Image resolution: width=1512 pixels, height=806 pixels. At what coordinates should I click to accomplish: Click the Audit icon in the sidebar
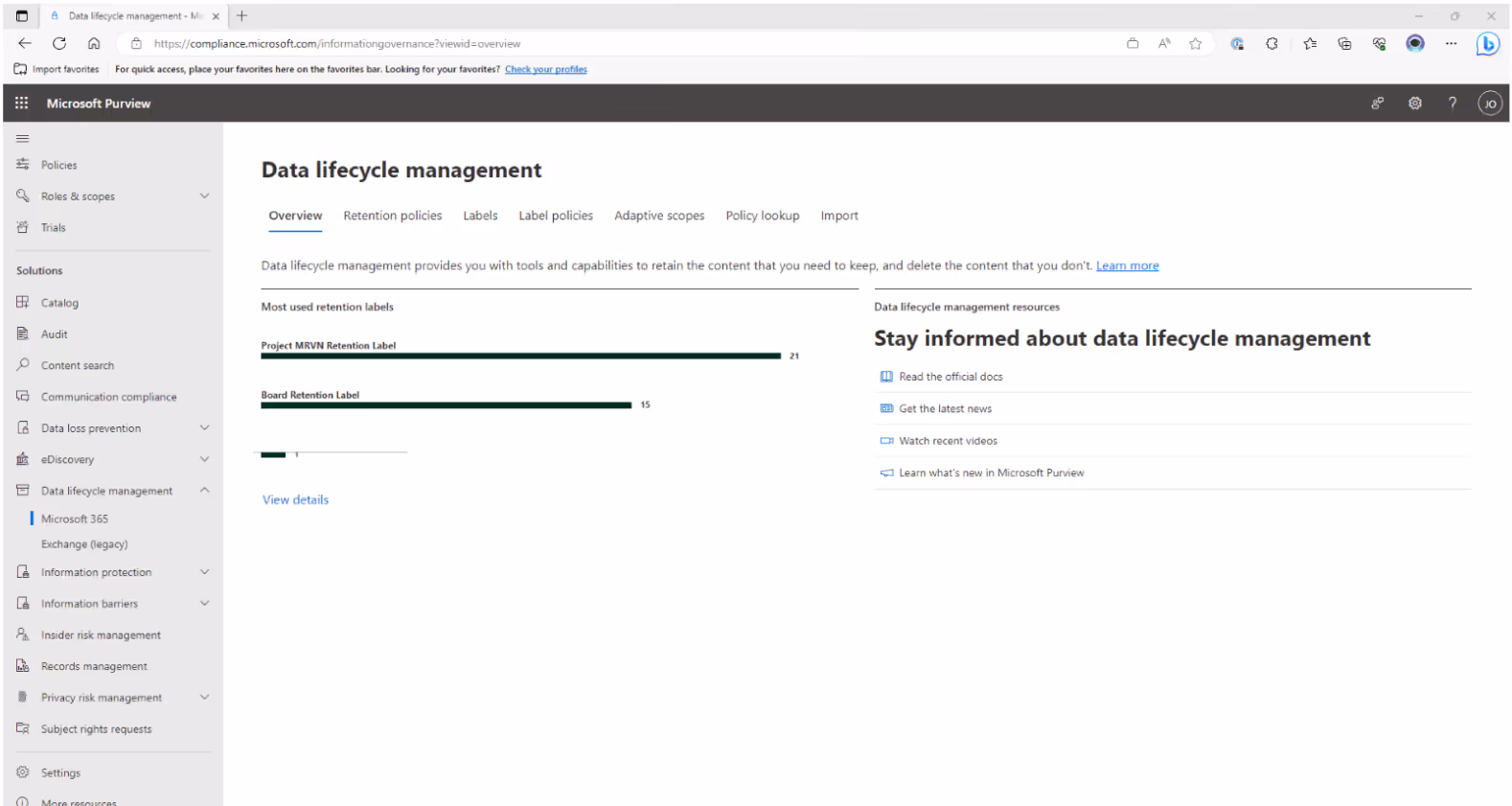click(x=23, y=334)
